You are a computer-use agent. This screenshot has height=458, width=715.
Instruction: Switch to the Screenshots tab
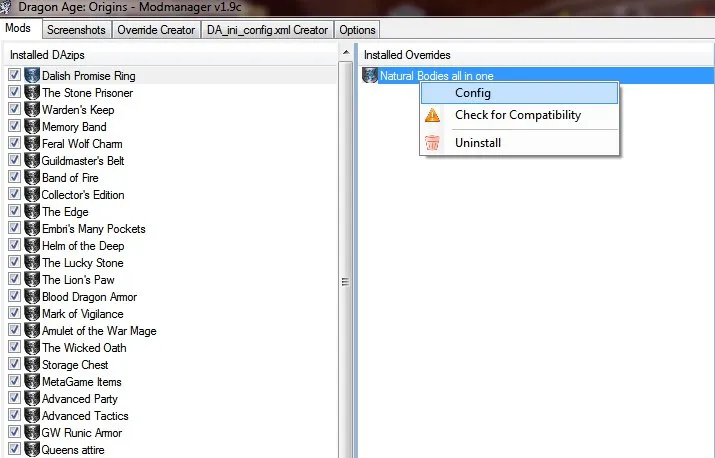(76, 30)
